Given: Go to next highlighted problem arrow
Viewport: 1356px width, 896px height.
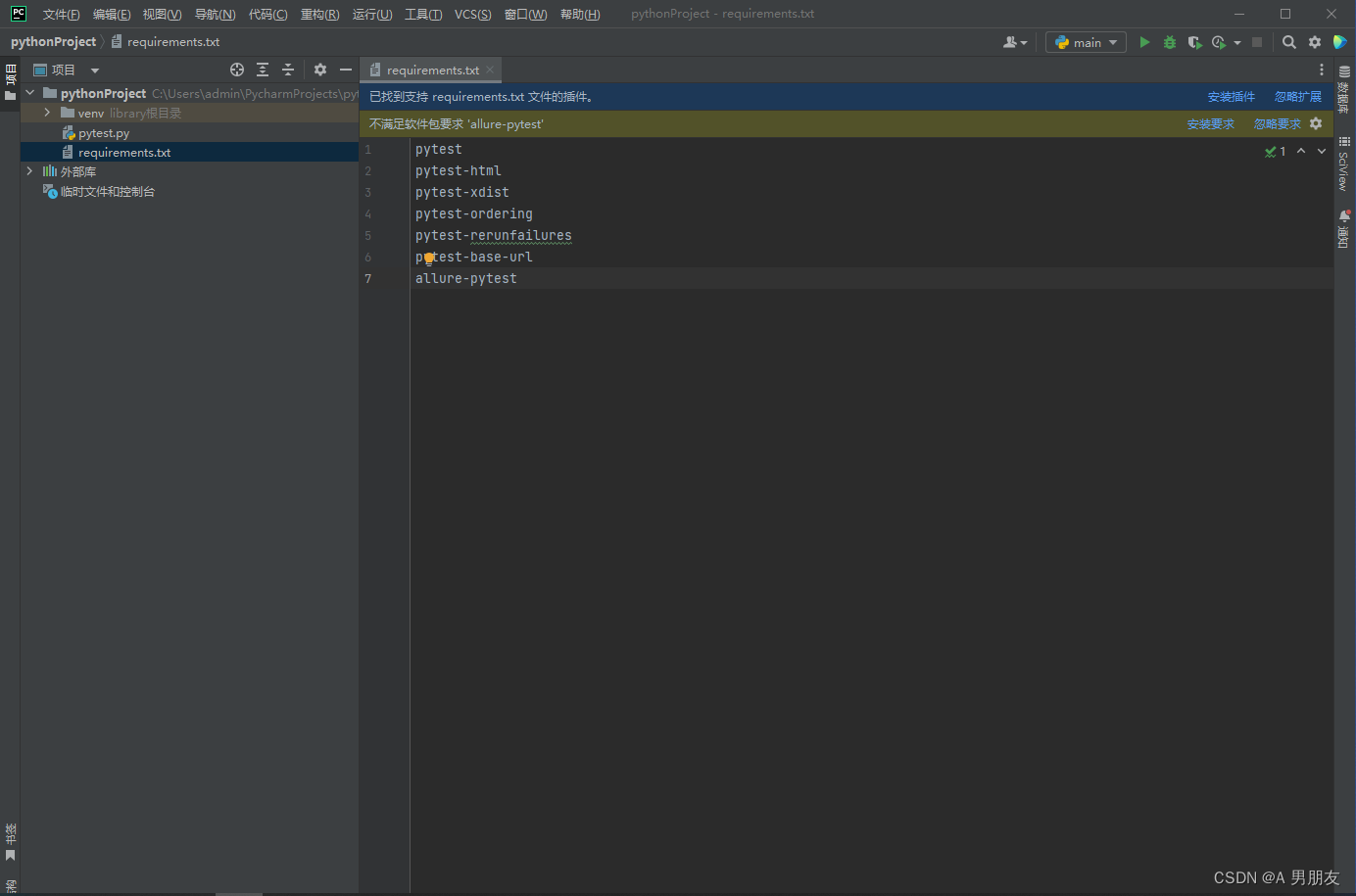Looking at the screenshot, I should (1322, 151).
